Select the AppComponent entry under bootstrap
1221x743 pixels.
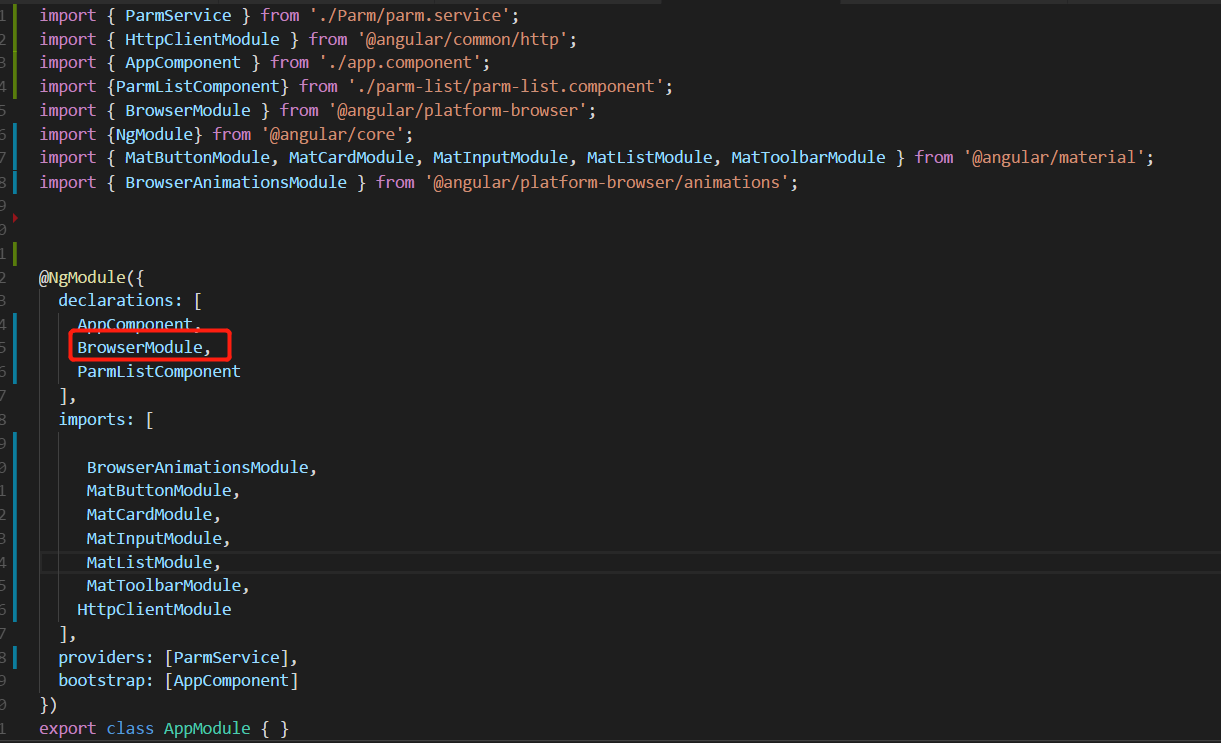pos(230,680)
